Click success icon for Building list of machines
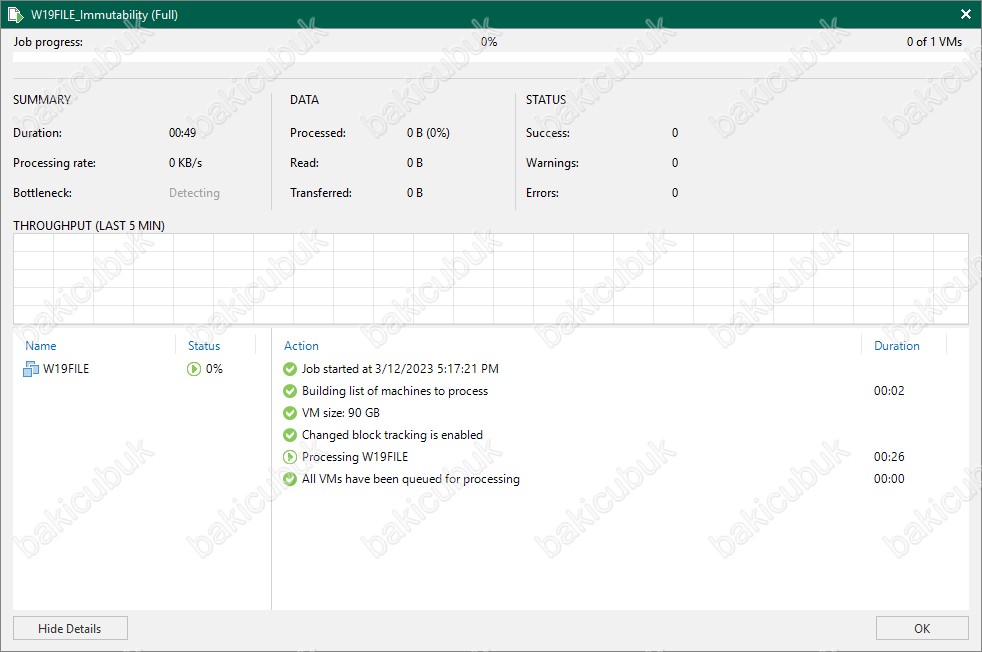This screenshot has height=652, width=982. pyautogui.click(x=290, y=391)
